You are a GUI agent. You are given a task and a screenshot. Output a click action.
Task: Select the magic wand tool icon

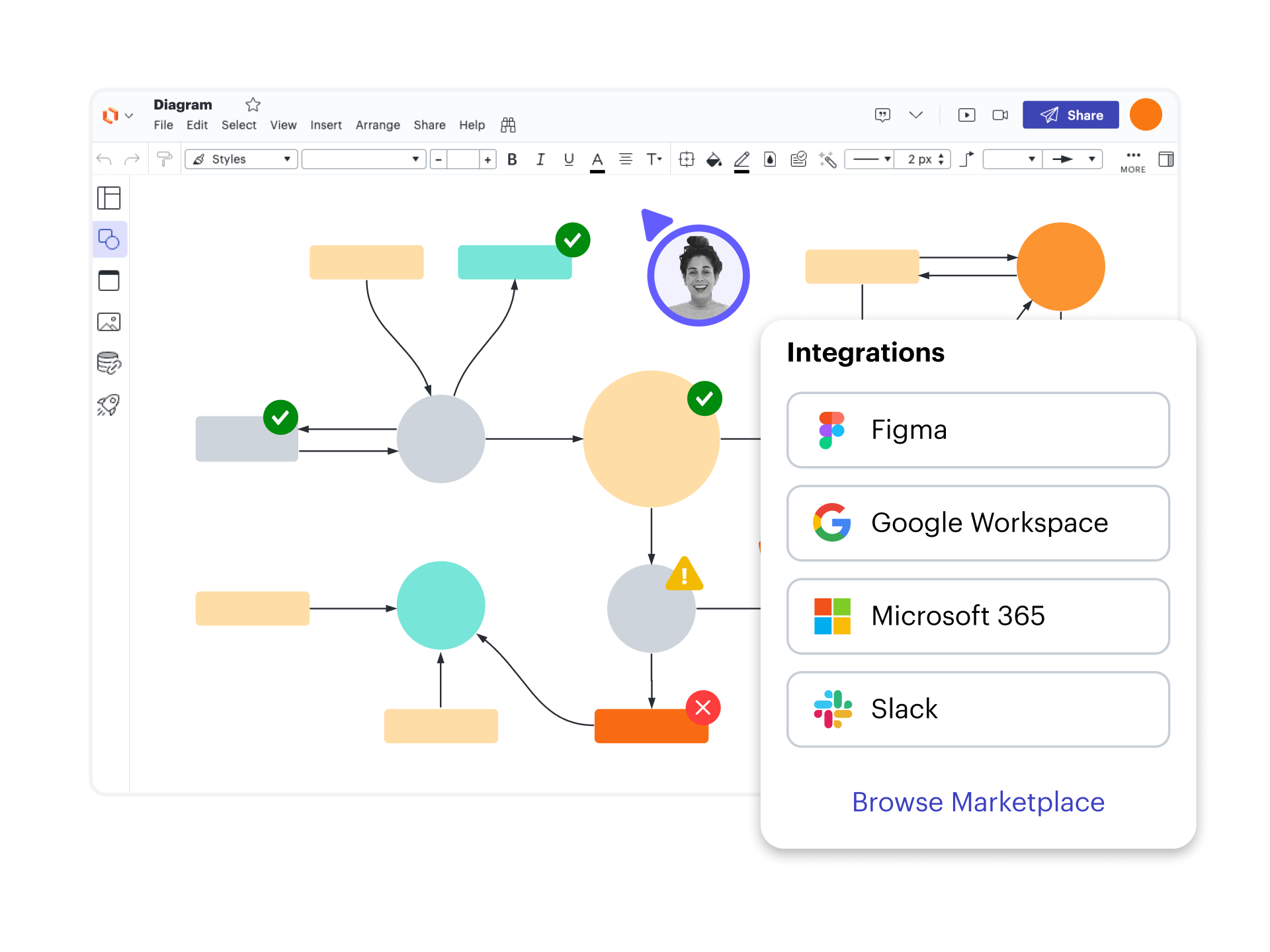[827, 159]
